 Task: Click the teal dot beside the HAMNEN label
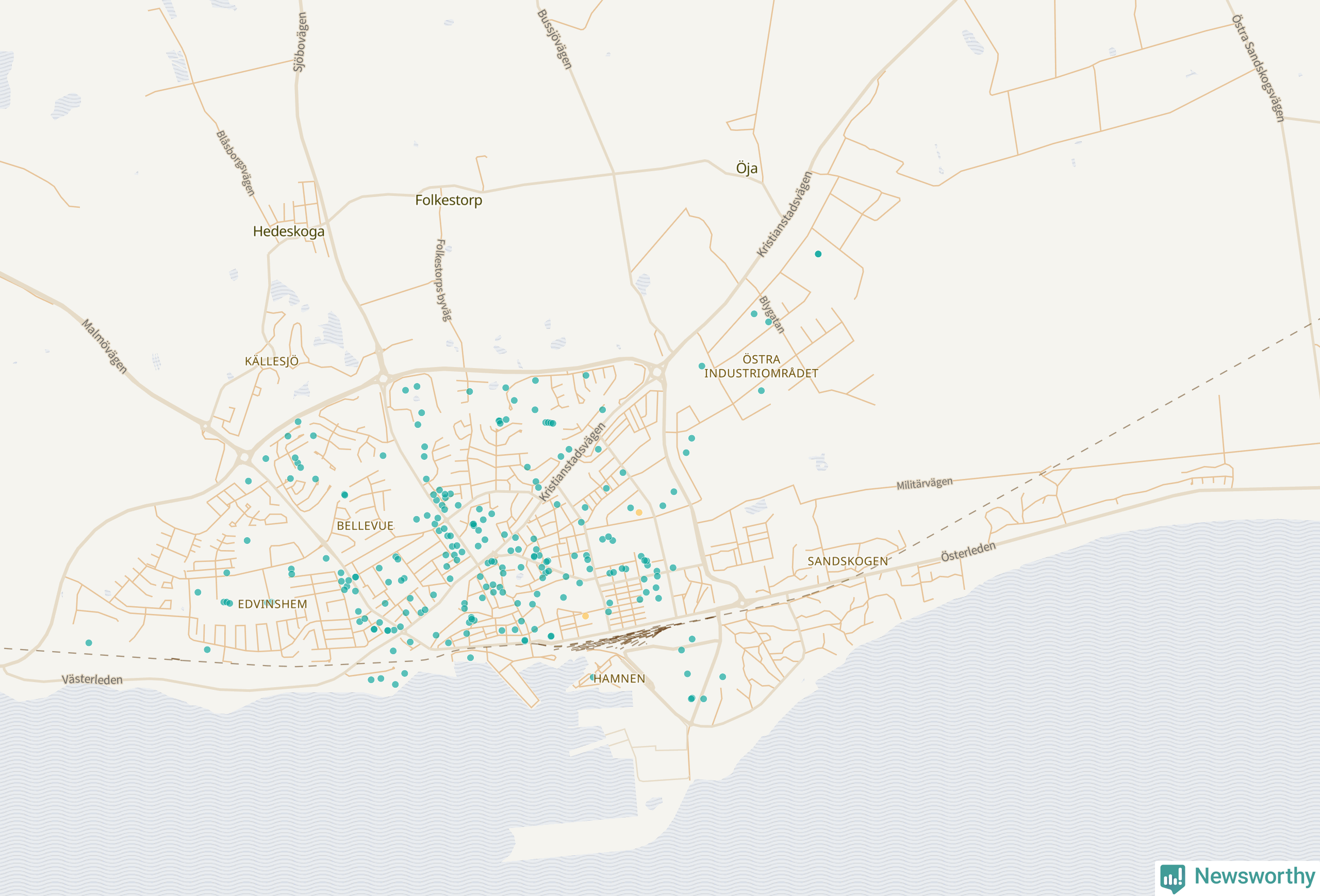(x=592, y=677)
